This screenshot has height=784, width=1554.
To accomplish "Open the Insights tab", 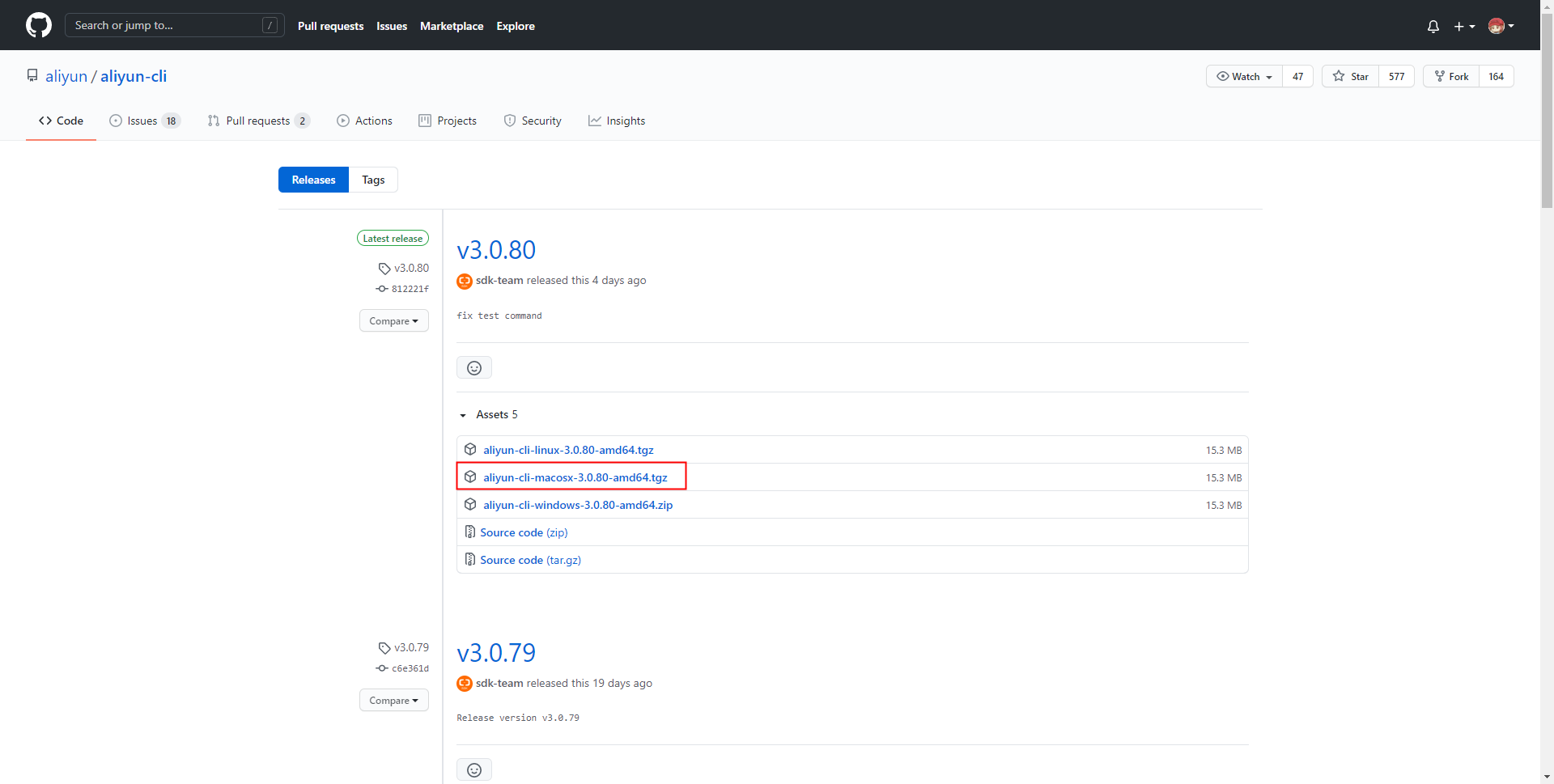I will 617,121.
